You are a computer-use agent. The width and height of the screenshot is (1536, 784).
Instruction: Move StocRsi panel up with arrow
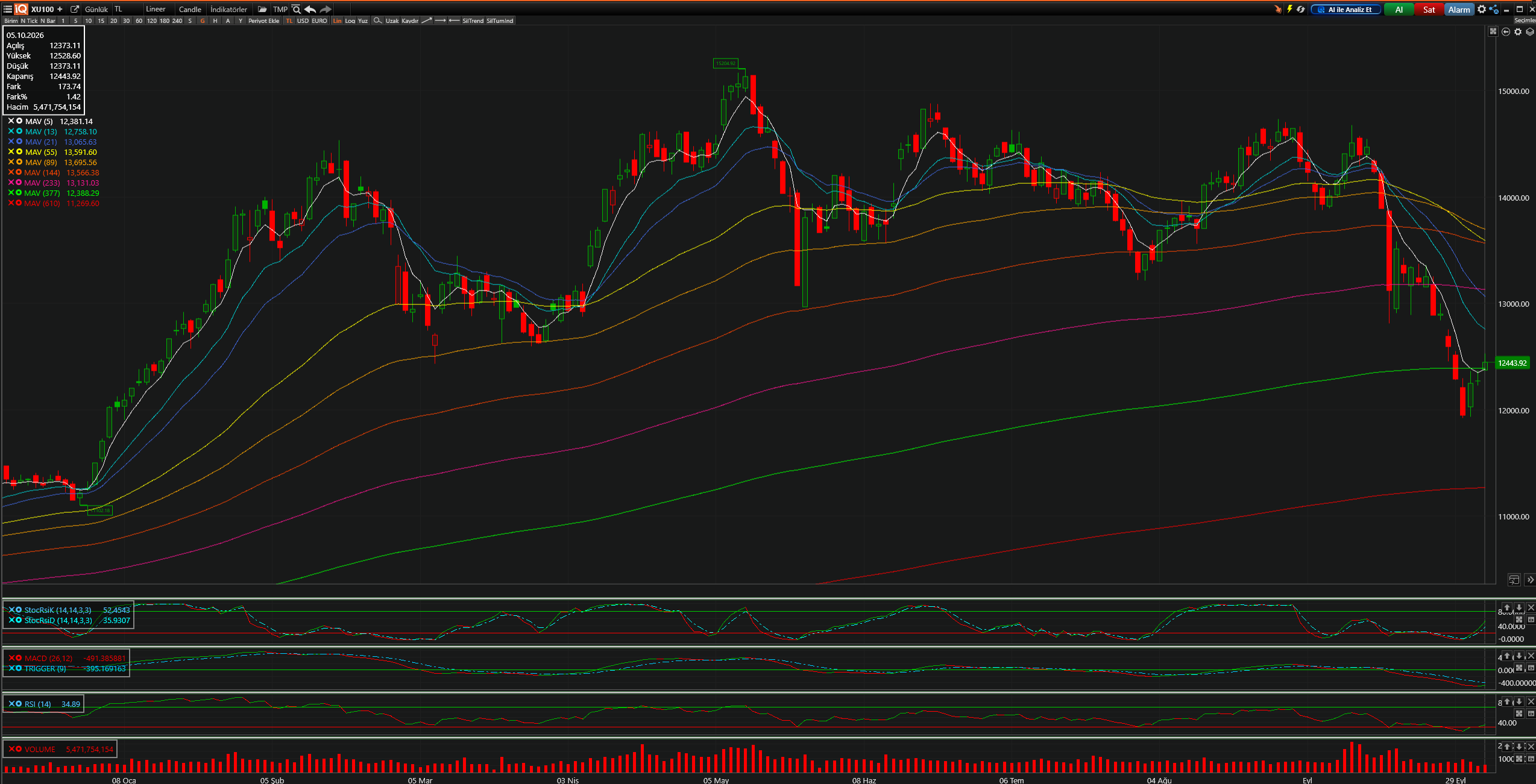coord(1507,607)
